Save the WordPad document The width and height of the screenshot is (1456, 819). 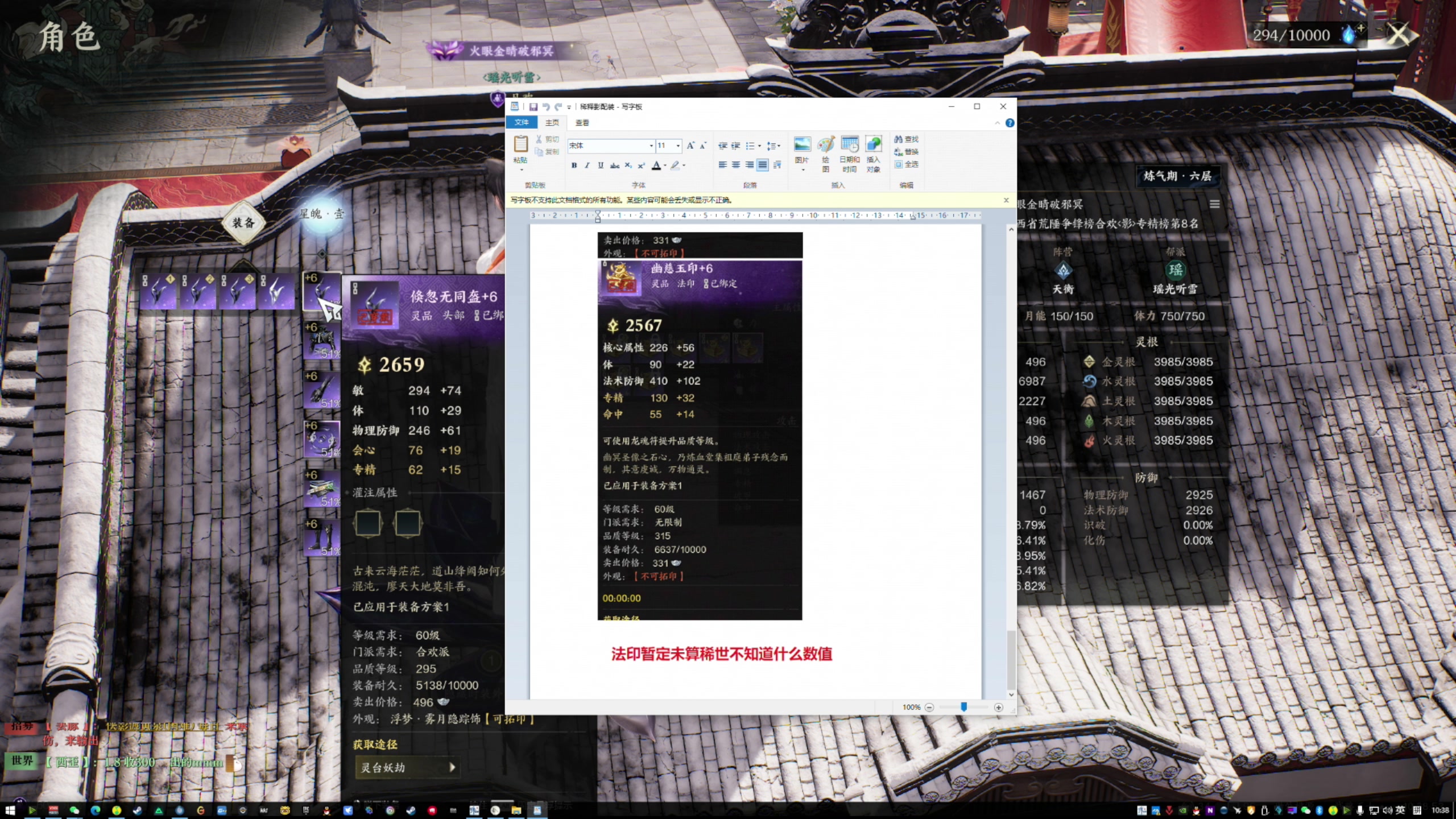533,106
